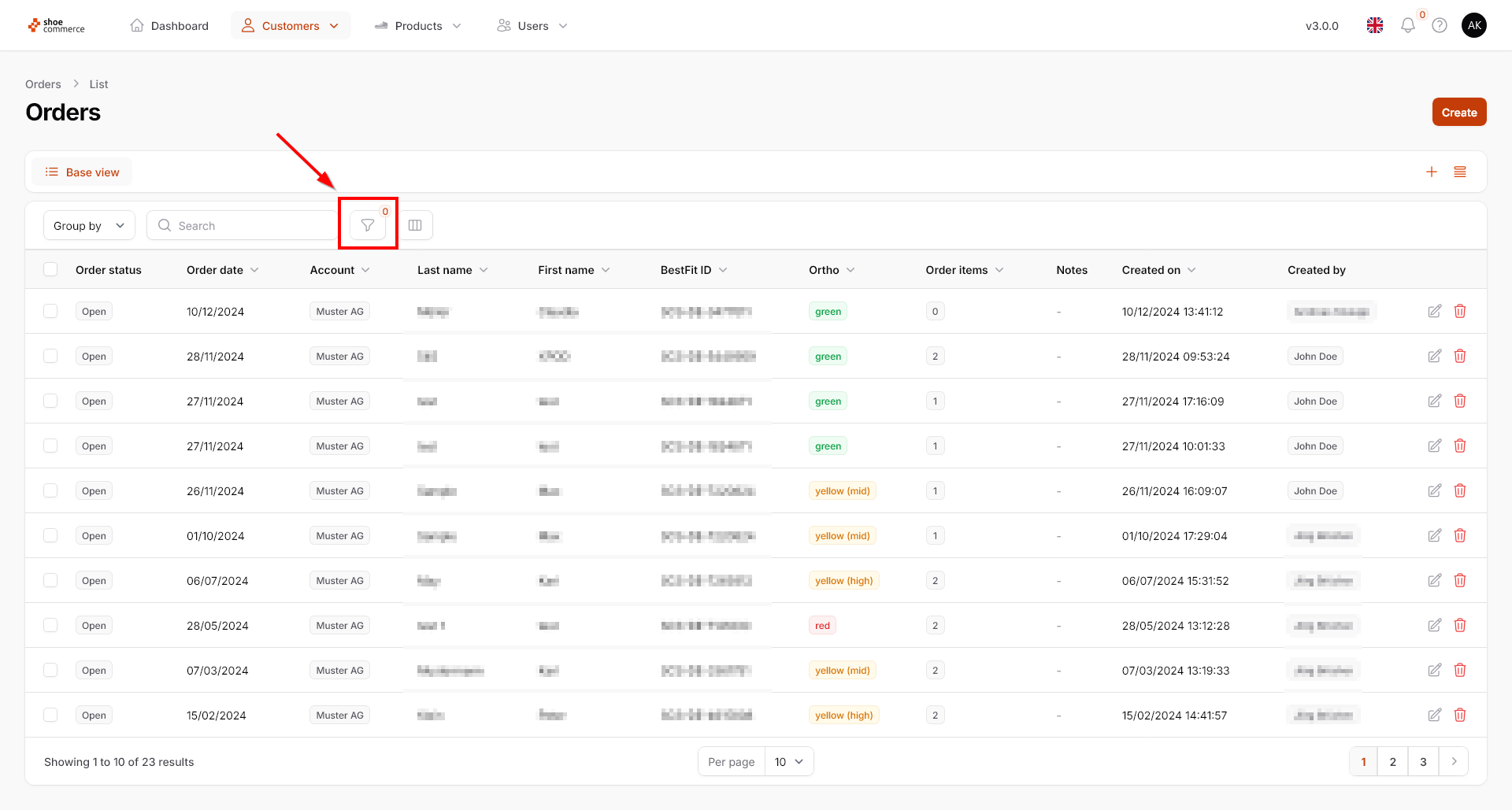The image size is (1512, 810).
Task: Tick the checkbox for the 15/02/2024 order
Action: click(50, 715)
